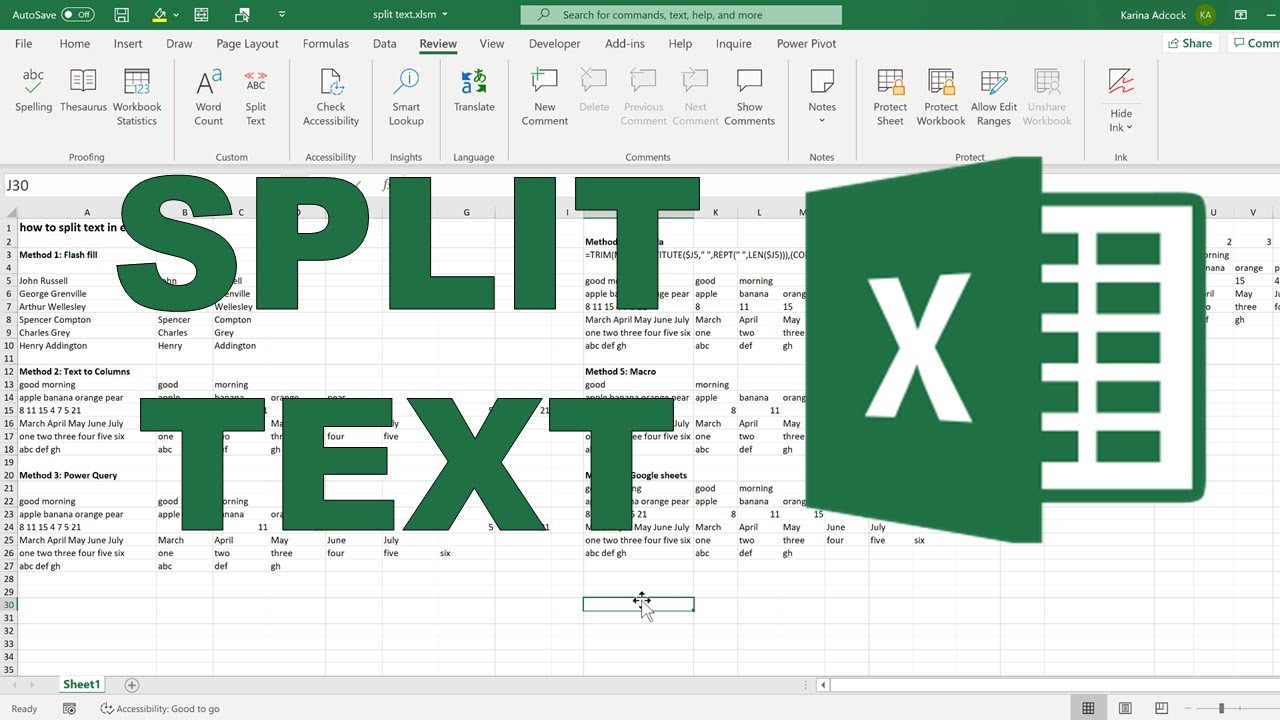Switch to the Developer tab
The width and height of the screenshot is (1280, 720).
[555, 44]
